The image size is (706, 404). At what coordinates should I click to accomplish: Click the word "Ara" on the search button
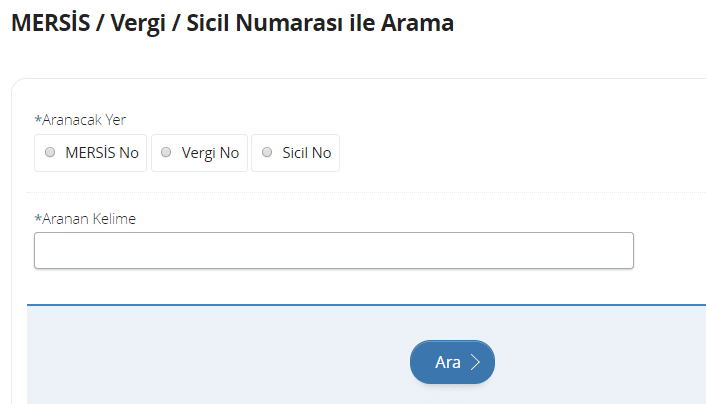coord(447,363)
